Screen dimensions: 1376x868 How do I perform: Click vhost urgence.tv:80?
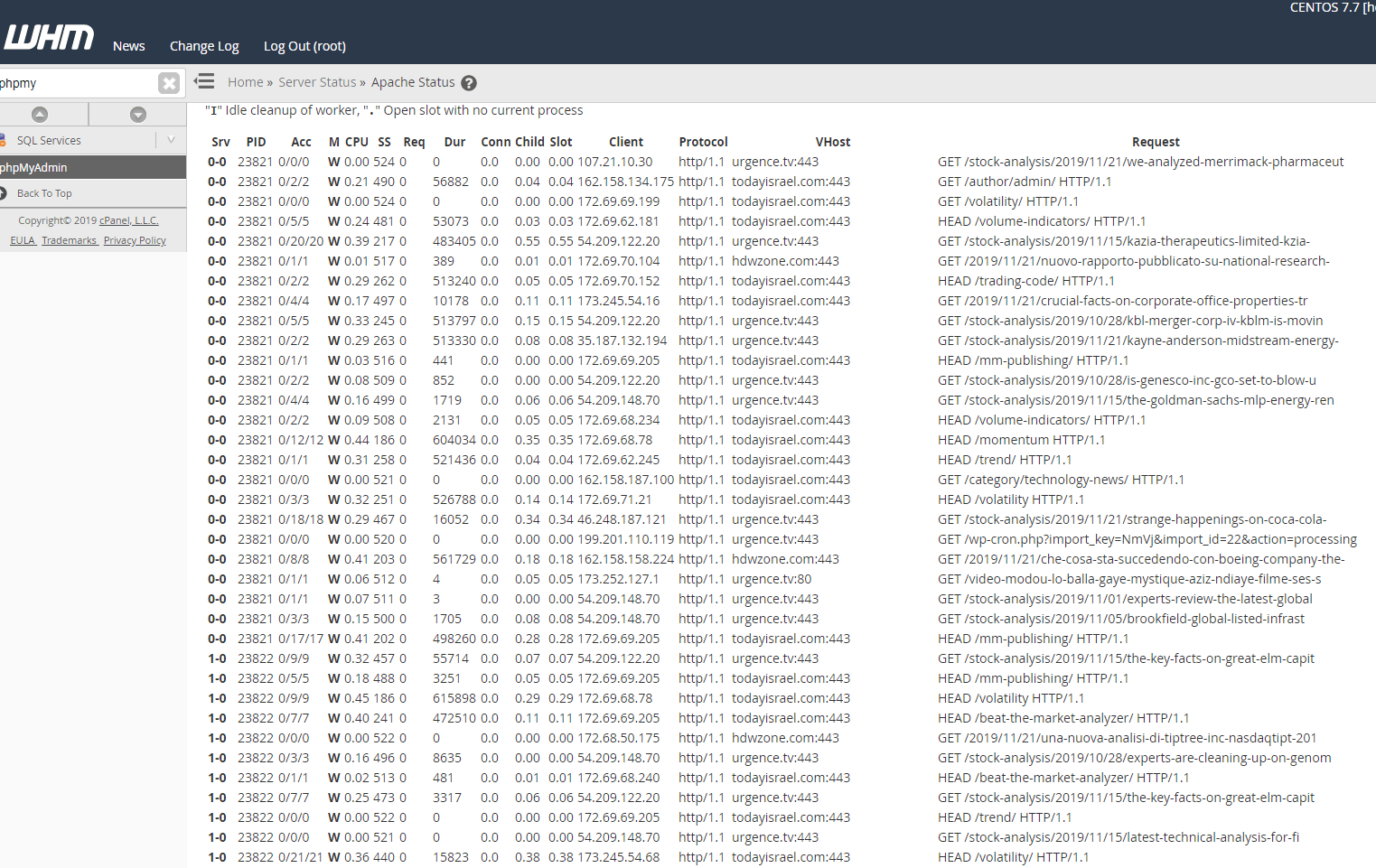coord(772,579)
